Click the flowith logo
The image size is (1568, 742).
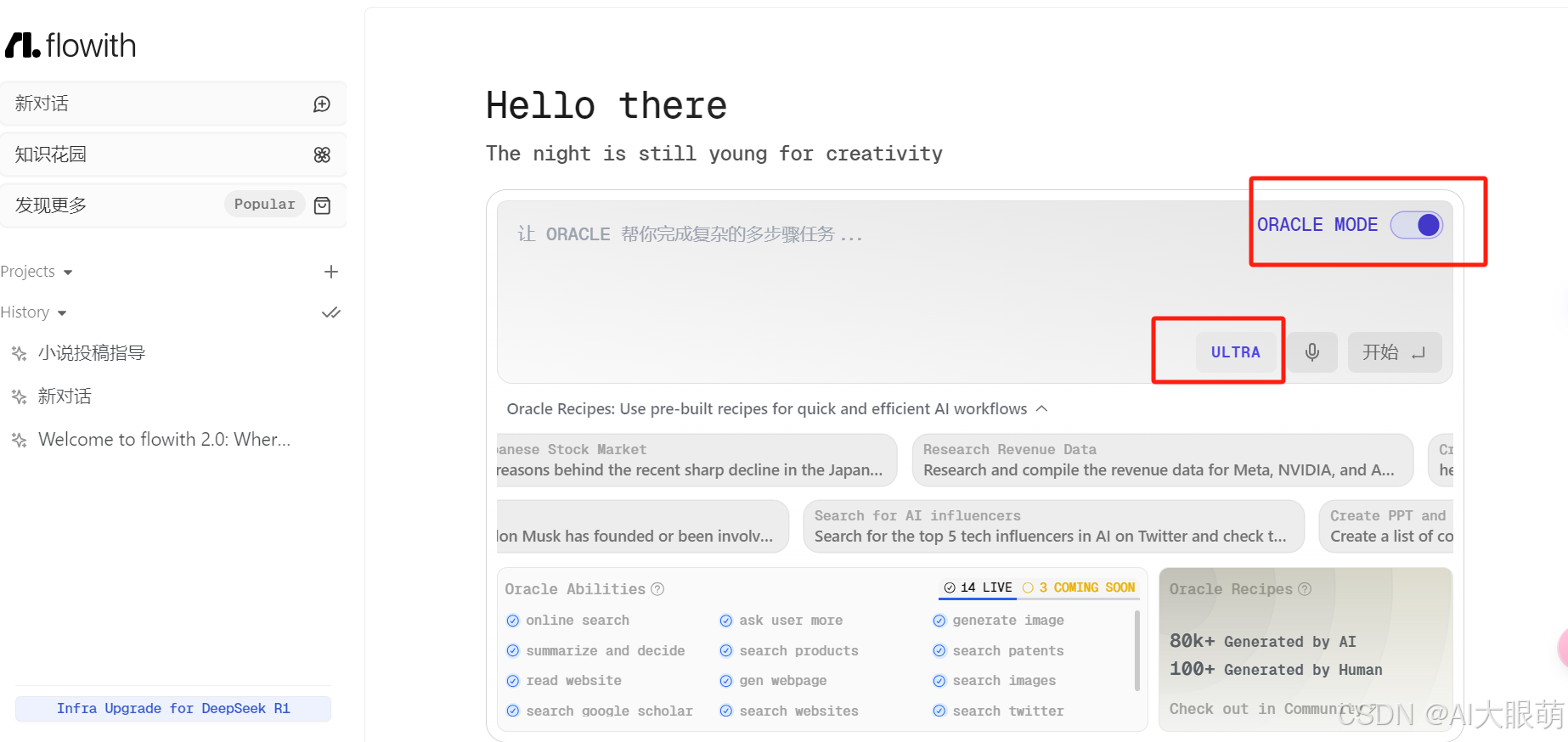point(71,45)
